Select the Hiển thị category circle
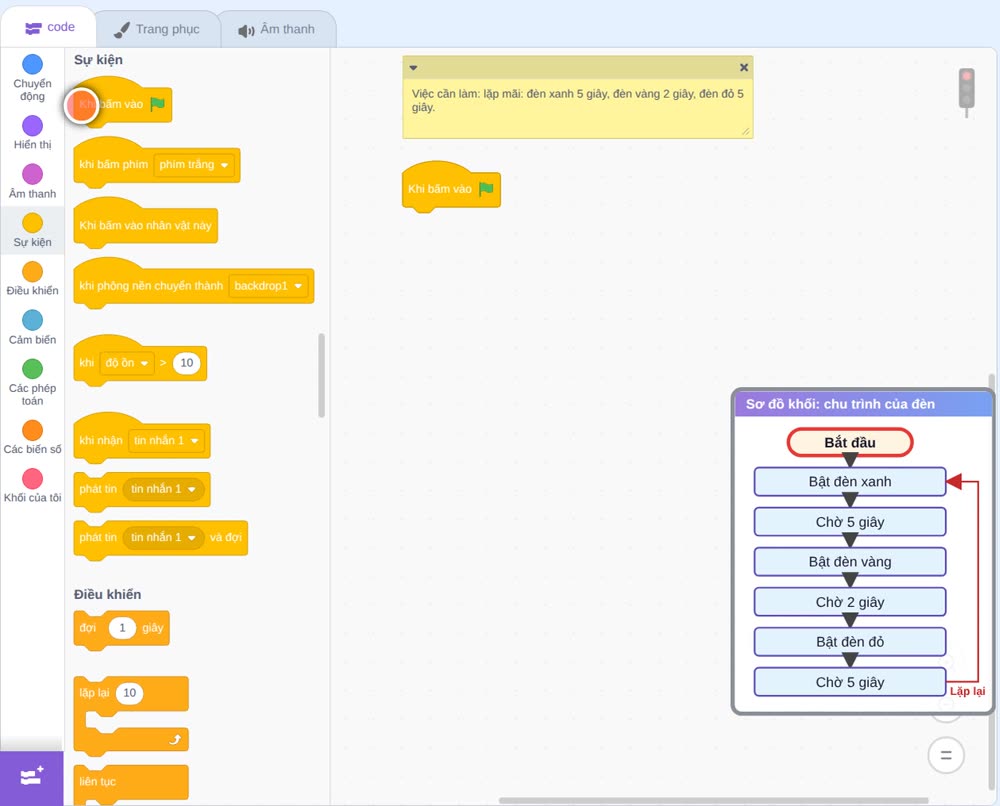This screenshot has width=1000, height=806. [x=33, y=126]
